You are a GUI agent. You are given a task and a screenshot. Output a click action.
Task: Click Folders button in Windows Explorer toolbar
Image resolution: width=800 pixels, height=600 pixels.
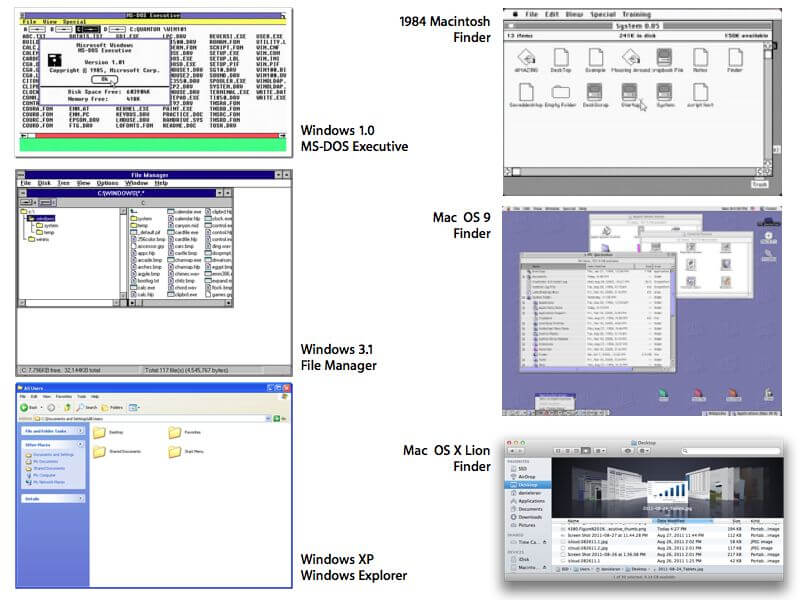(x=112, y=407)
